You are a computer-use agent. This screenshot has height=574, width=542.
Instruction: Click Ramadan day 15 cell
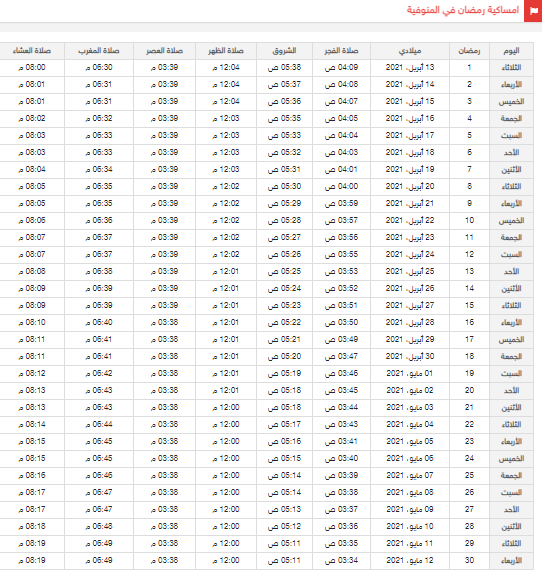469,306
